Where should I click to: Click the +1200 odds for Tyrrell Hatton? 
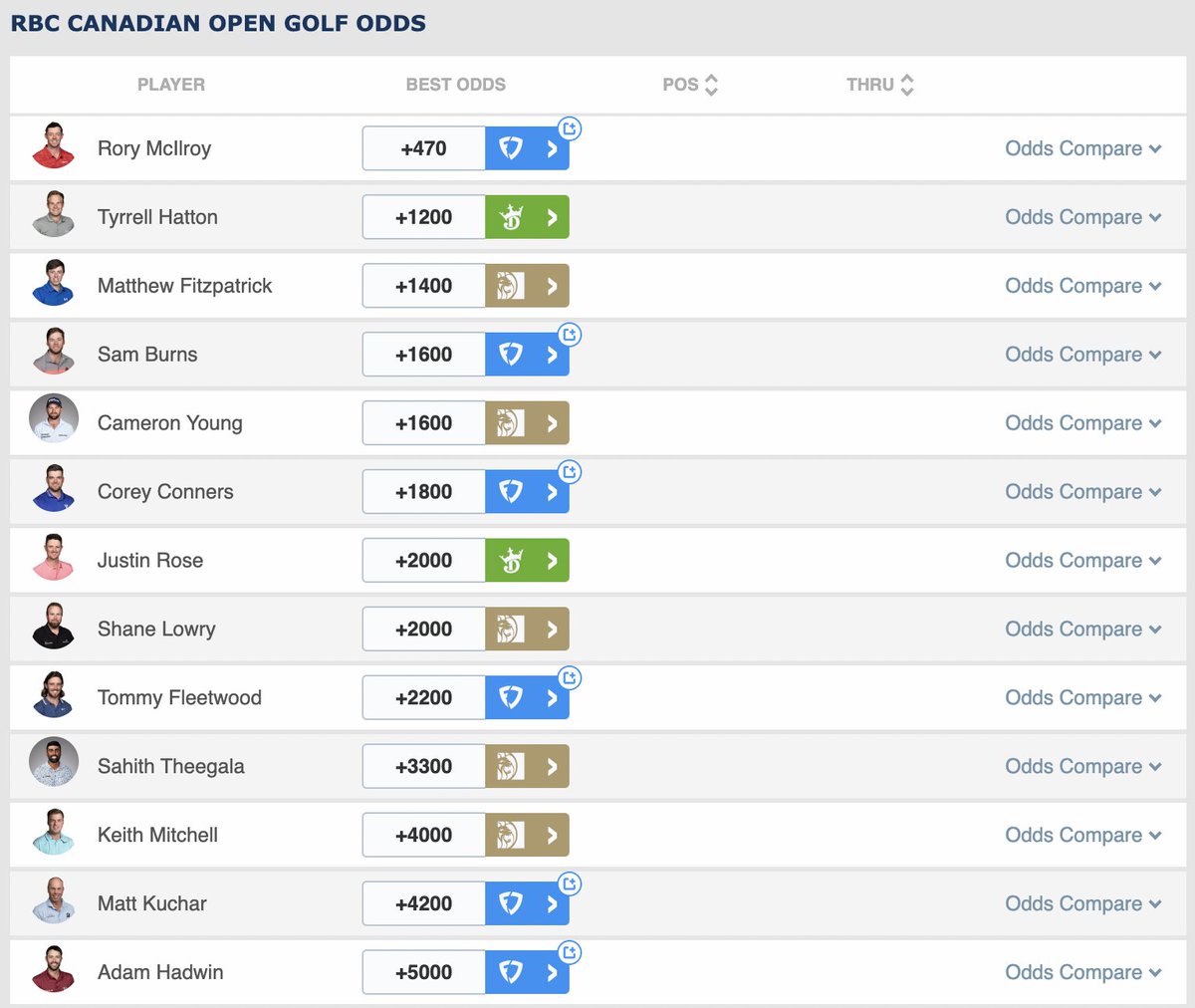coord(424,217)
